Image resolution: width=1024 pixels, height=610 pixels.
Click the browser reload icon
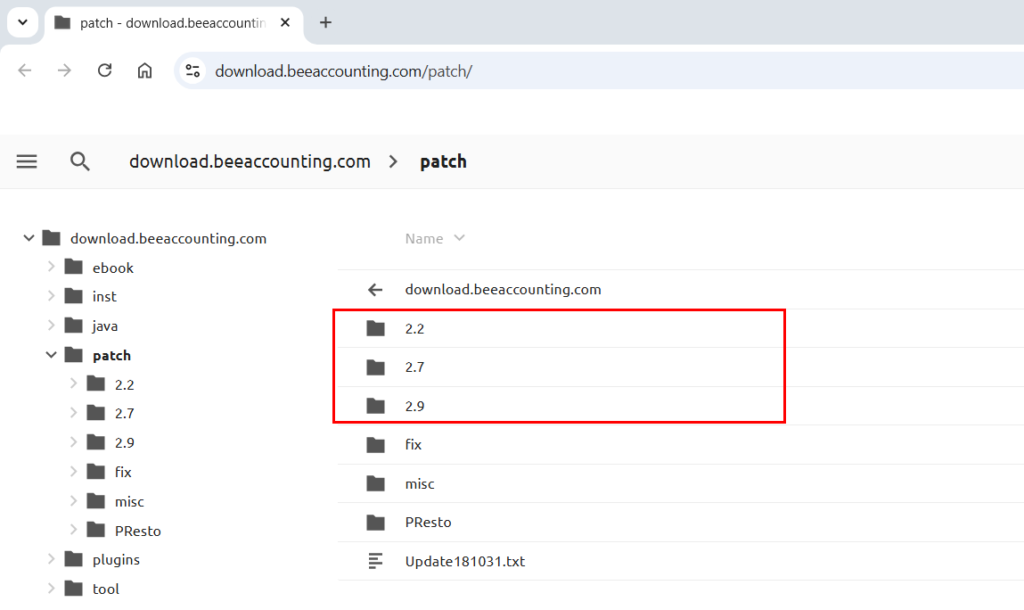[x=105, y=71]
